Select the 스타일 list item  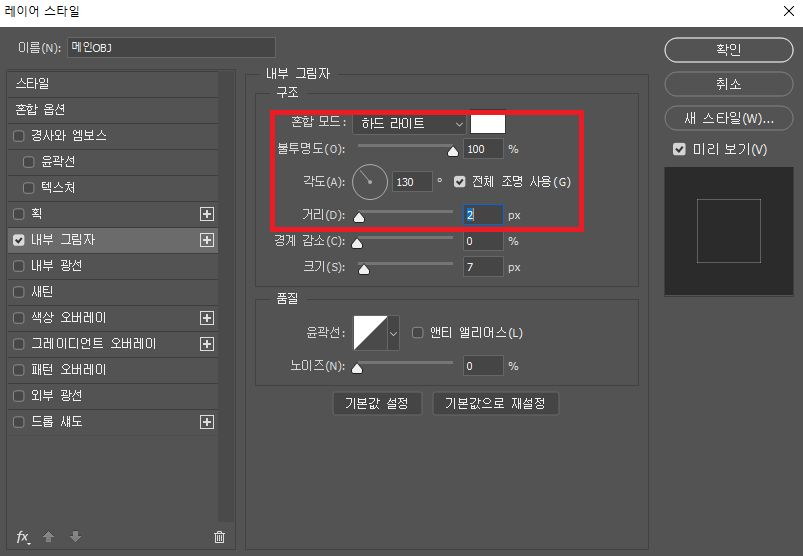(113, 84)
